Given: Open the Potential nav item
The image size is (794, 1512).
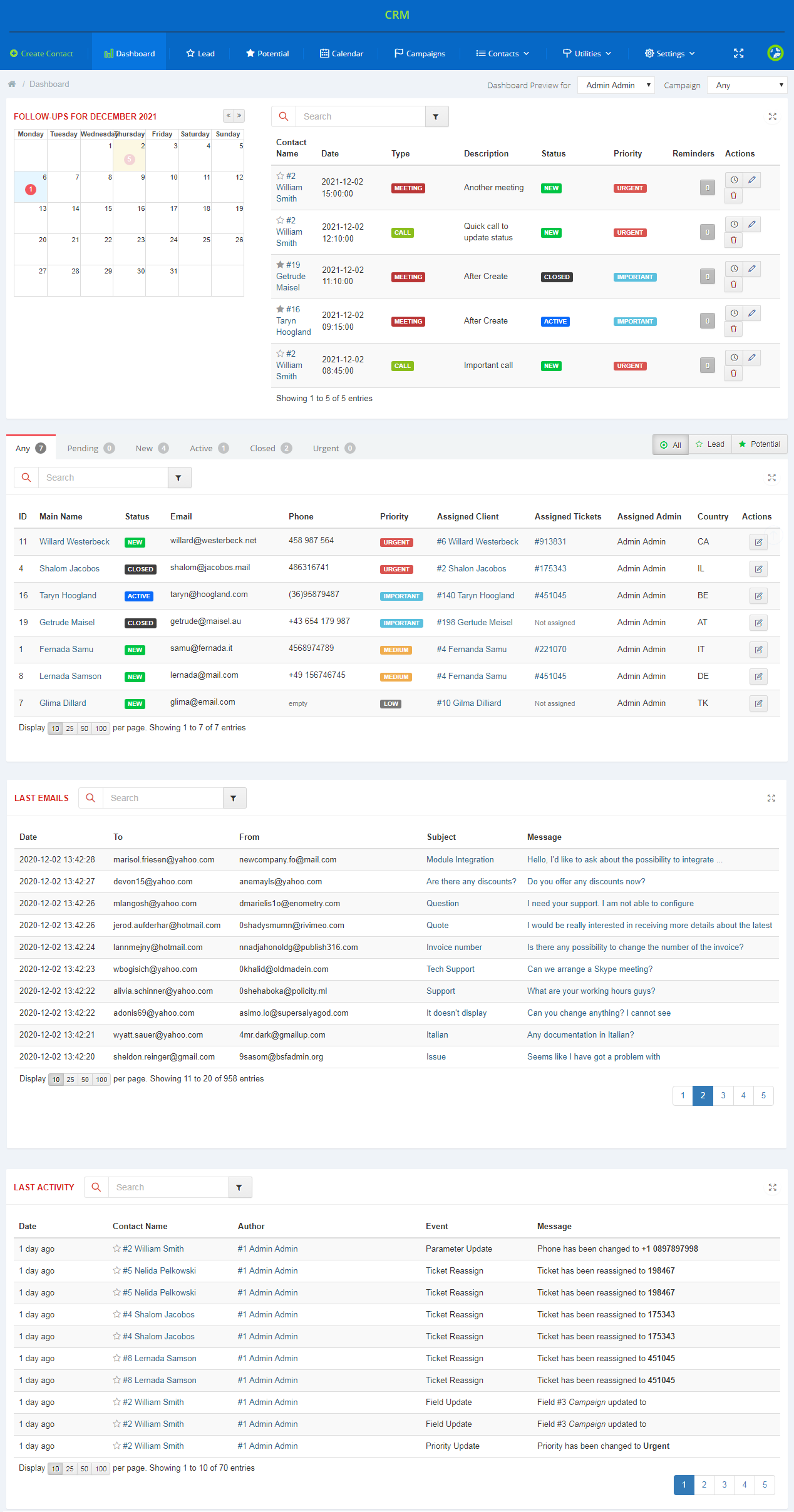Looking at the screenshot, I should (267, 53).
